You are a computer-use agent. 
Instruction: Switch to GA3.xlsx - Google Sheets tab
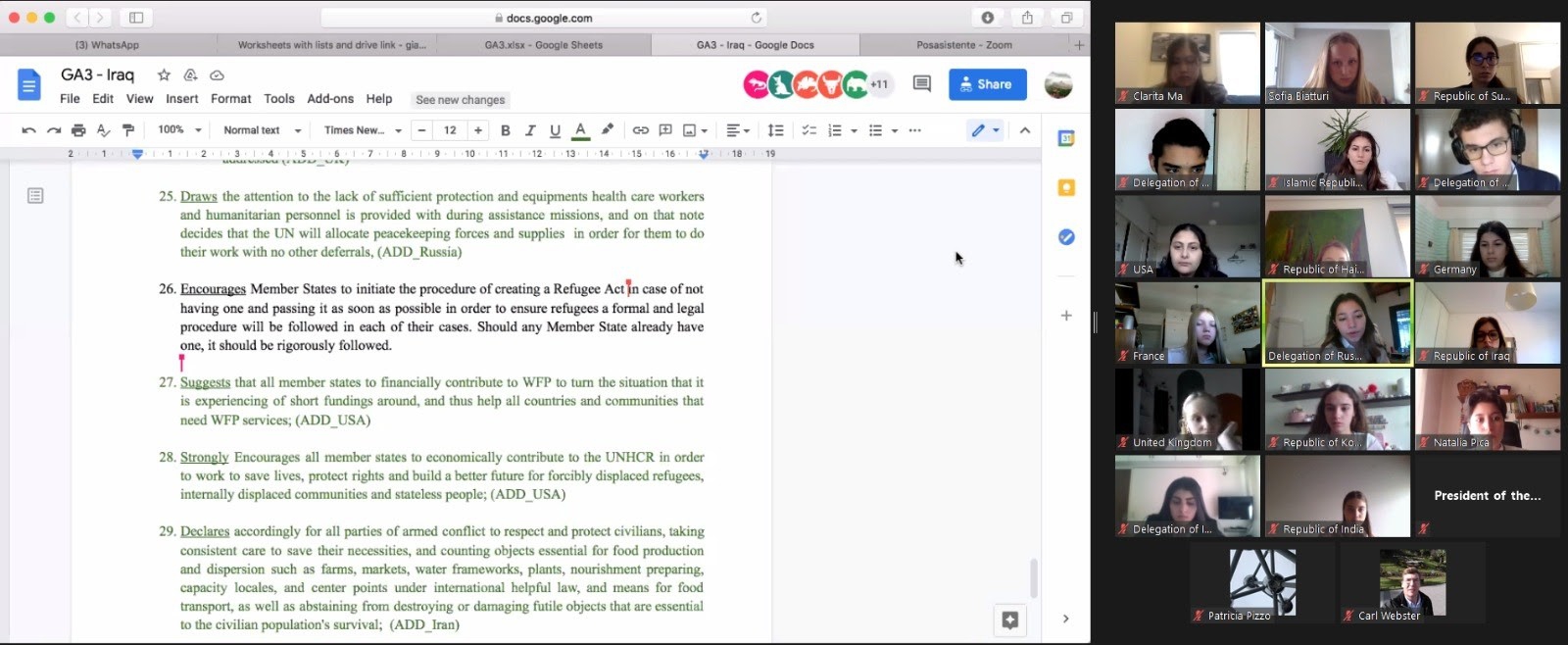point(544,45)
